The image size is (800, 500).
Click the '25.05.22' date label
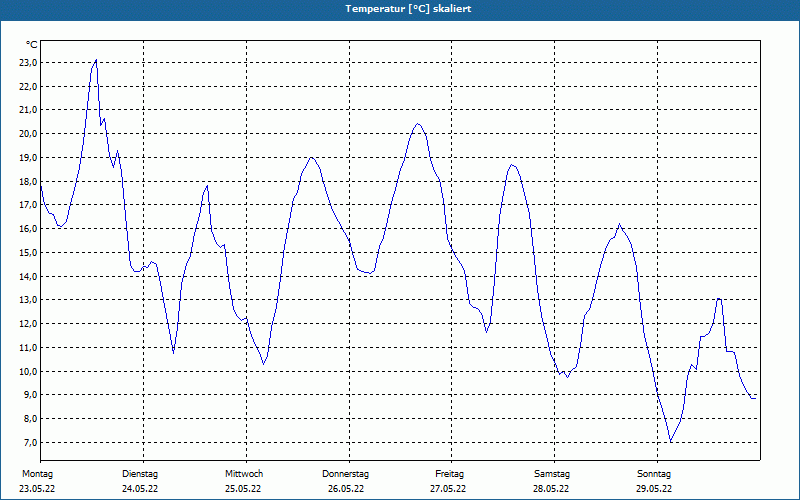[243, 489]
